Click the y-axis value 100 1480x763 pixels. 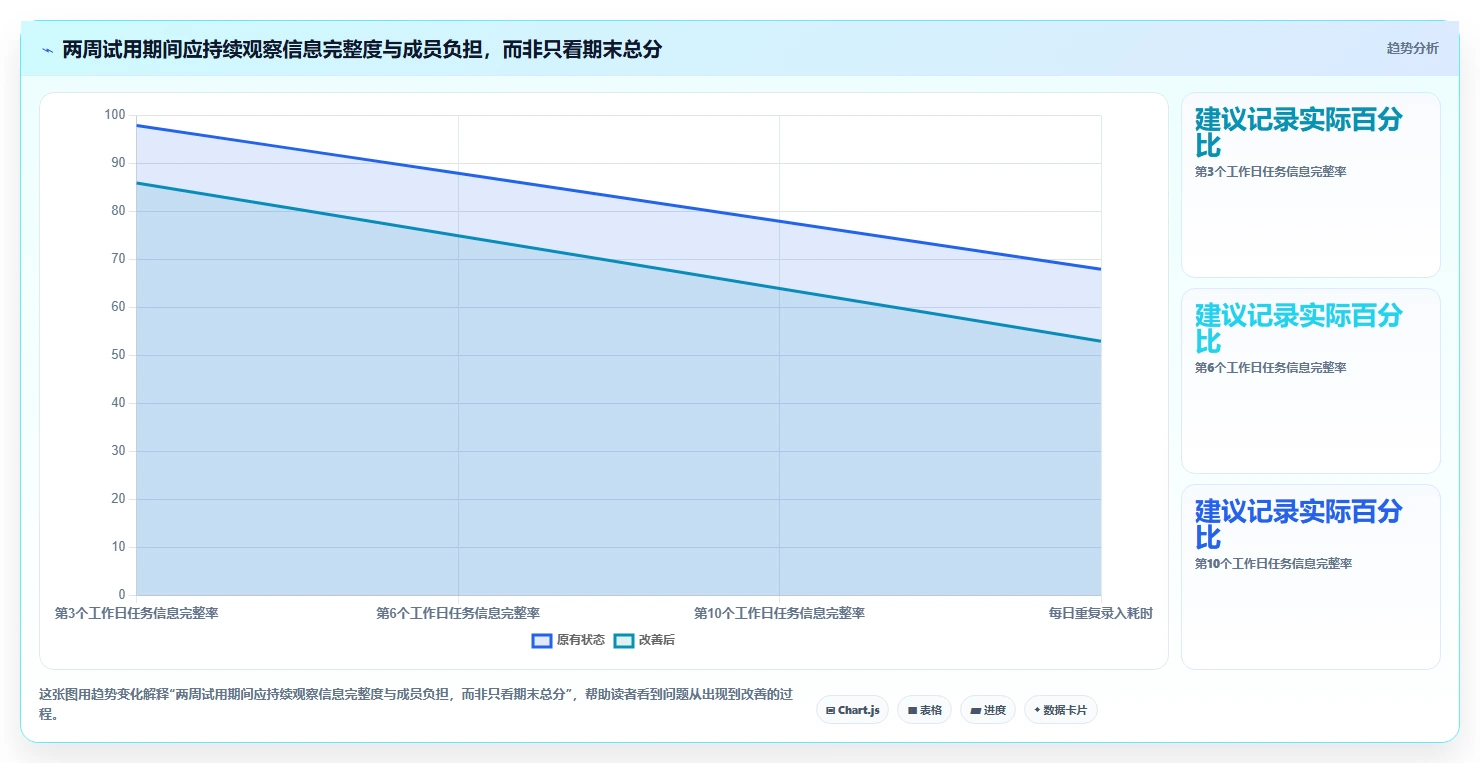[115, 115]
